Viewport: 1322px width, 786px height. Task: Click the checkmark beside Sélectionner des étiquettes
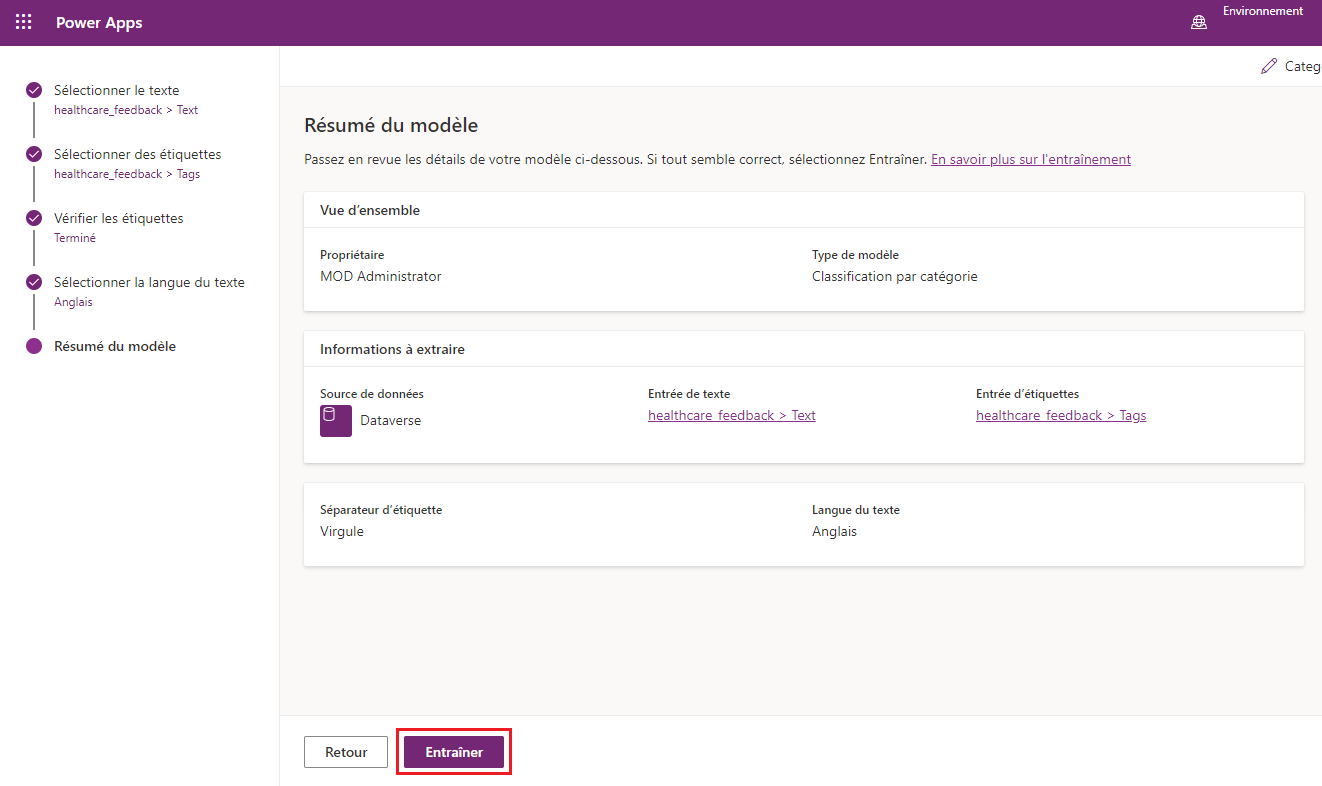coord(34,154)
